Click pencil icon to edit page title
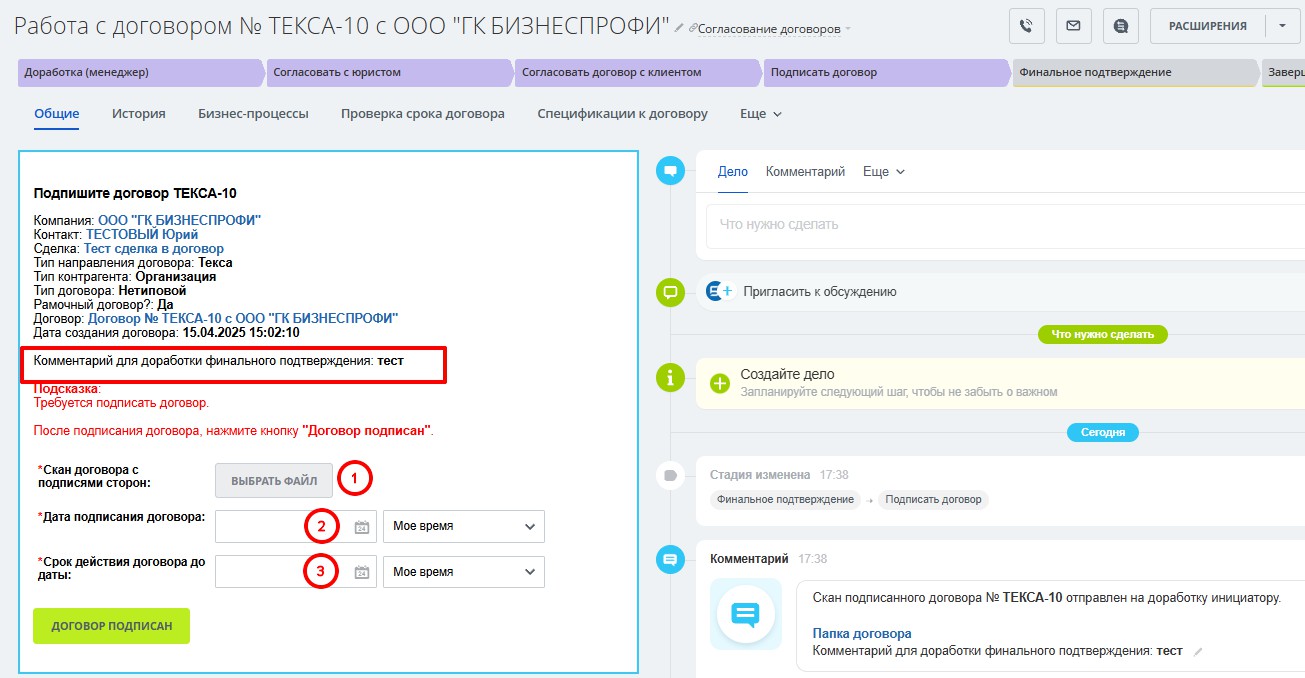Screen dimensions: 1305x678 point(680,28)
